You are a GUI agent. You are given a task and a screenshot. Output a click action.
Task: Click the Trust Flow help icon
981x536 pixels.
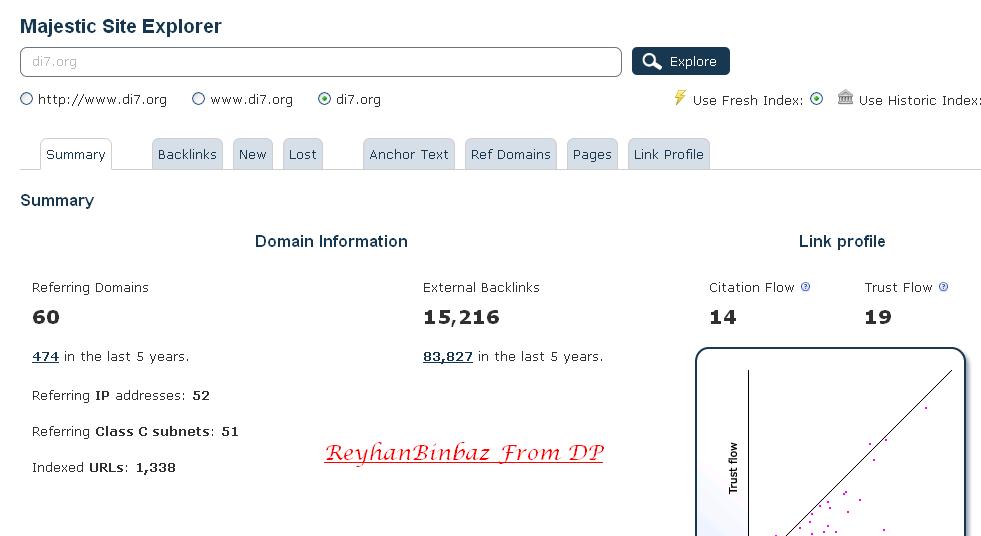943,287
